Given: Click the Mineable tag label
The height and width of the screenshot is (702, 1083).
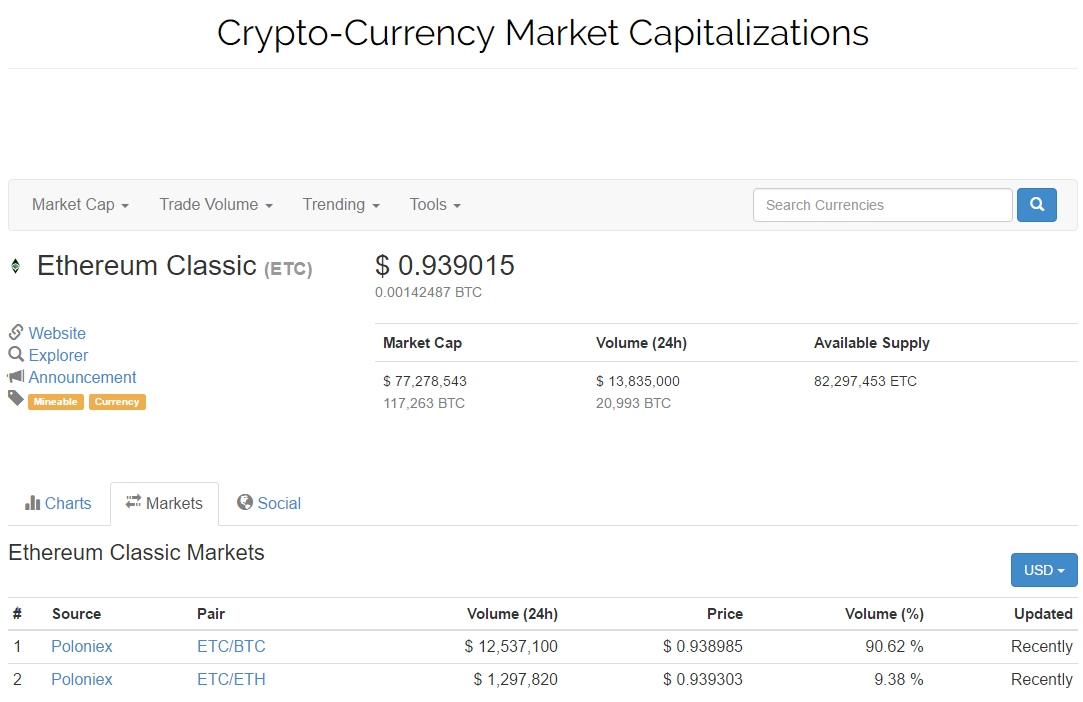Looking at the screenshot, I should [56, 402].
